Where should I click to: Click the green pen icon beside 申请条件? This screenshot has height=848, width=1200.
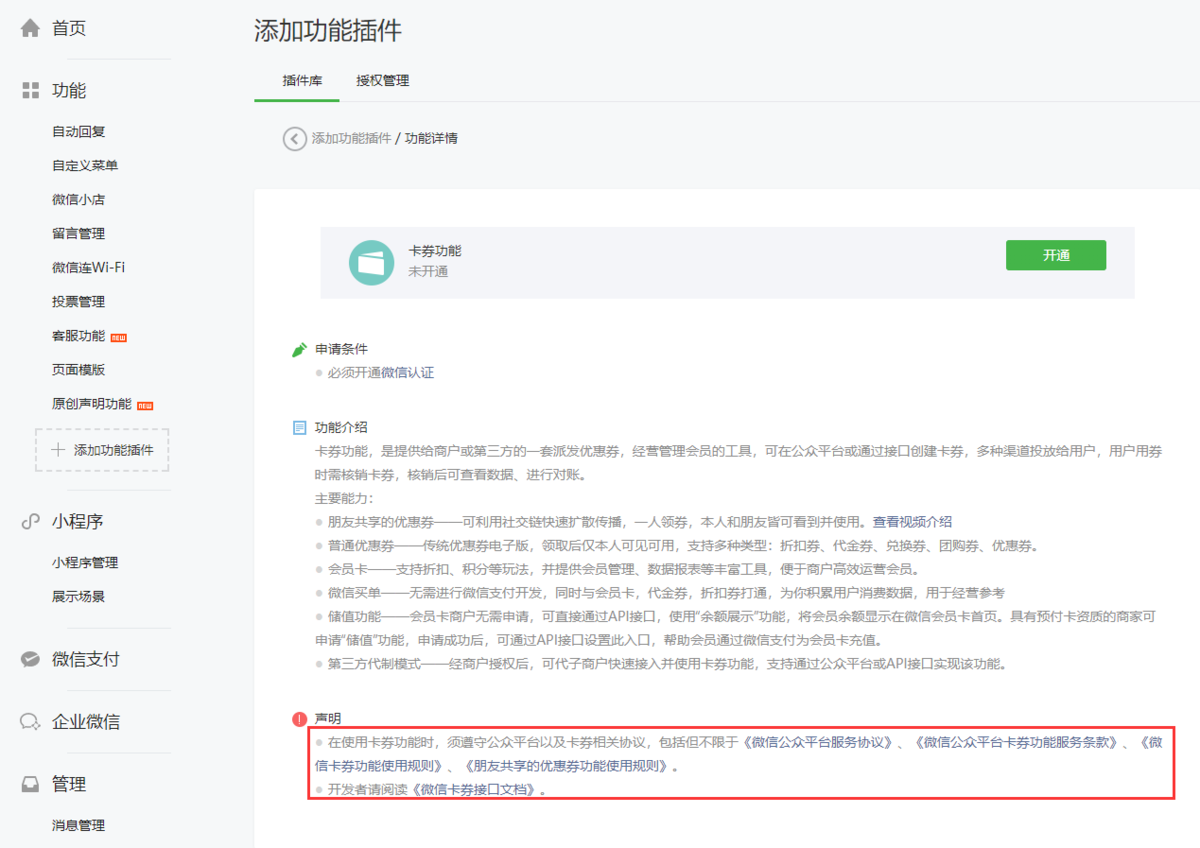coord(299,349)
